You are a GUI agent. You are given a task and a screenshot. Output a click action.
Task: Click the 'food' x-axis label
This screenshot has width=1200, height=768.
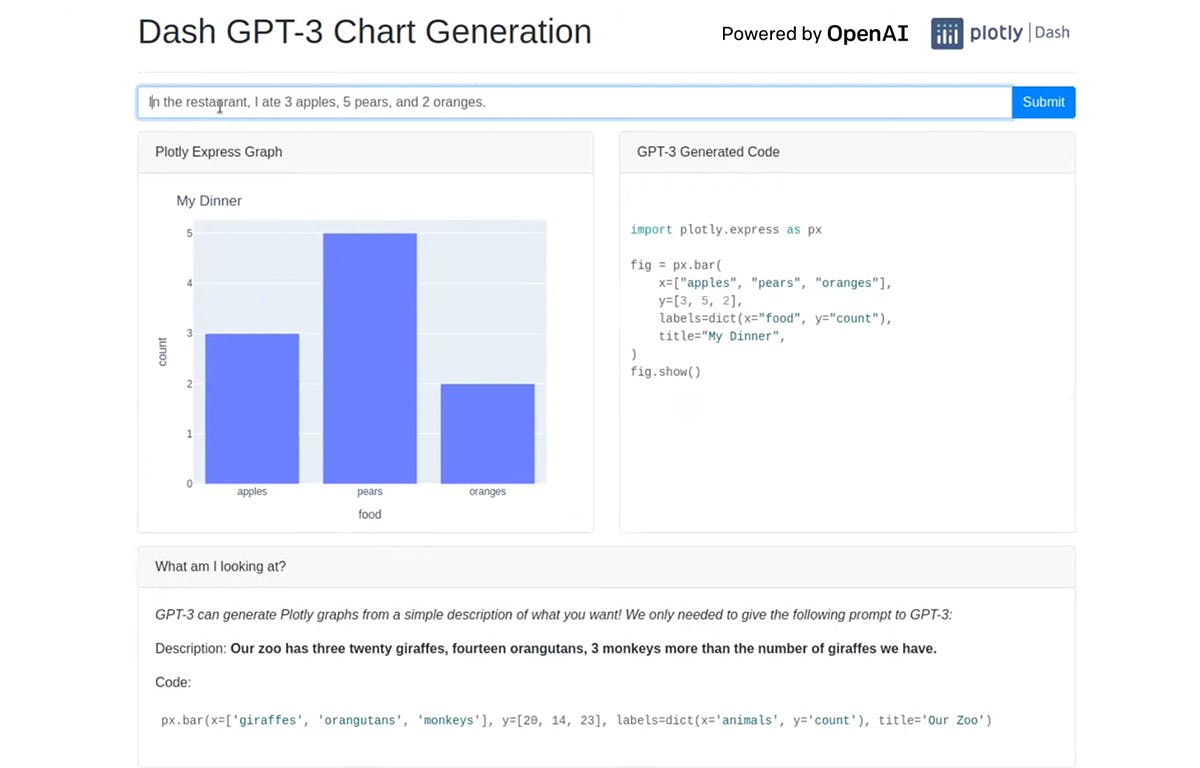coord(370,514)
